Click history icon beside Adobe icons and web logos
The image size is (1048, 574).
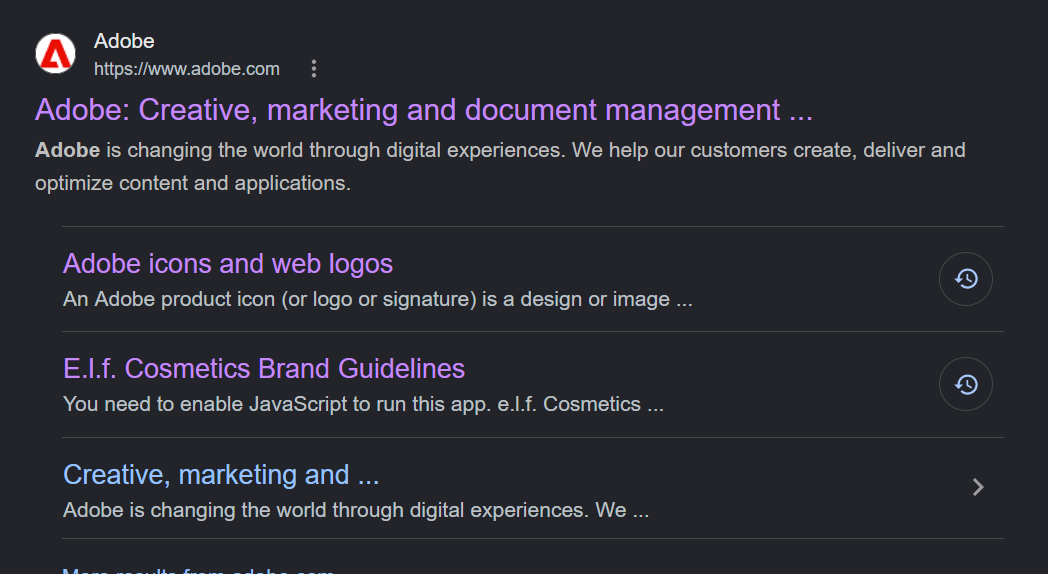pyautogui.click(x=966, y=279)
